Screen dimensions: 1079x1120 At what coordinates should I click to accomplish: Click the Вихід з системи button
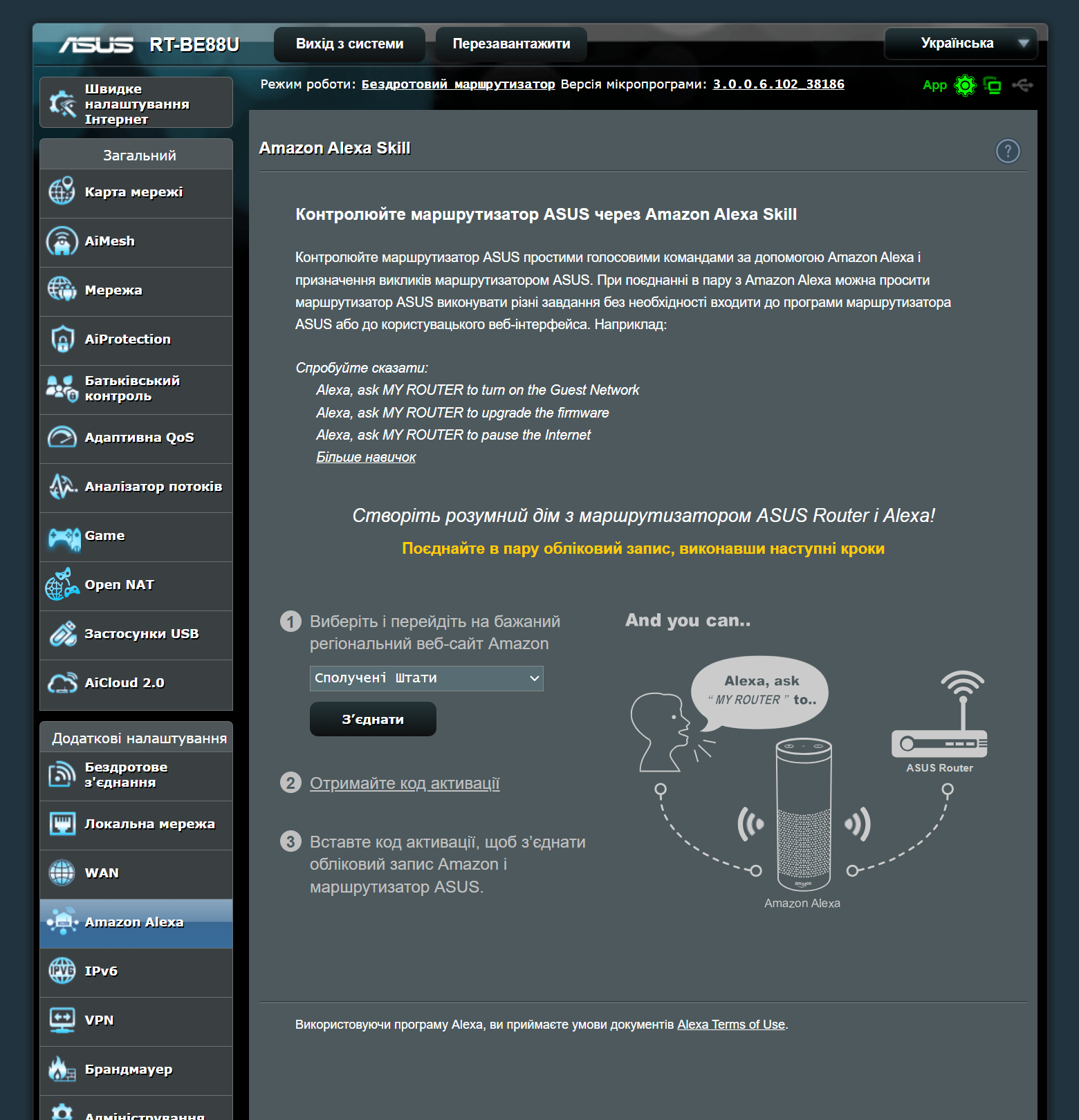(x=349, y=44)
